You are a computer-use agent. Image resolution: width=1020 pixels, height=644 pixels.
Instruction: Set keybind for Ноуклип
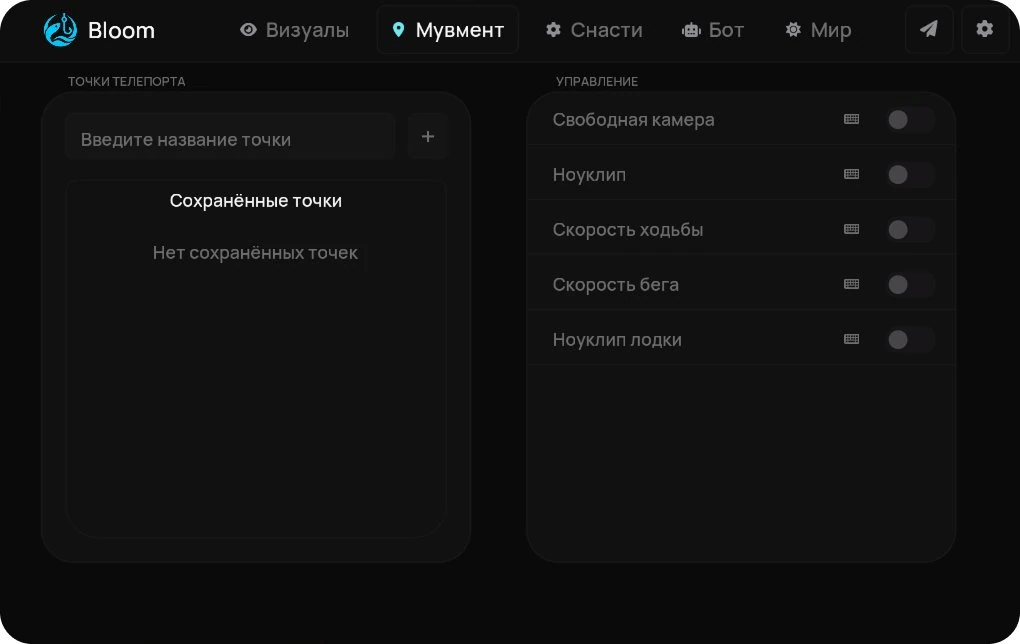[x=852, y=174]
